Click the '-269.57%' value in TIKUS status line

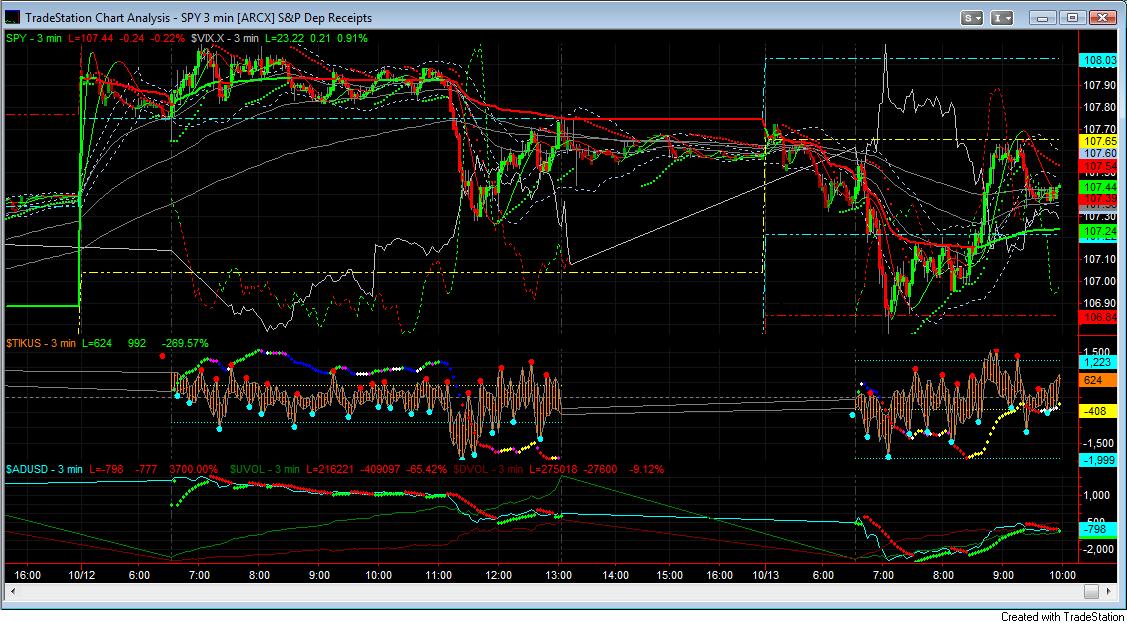(186, 343)
